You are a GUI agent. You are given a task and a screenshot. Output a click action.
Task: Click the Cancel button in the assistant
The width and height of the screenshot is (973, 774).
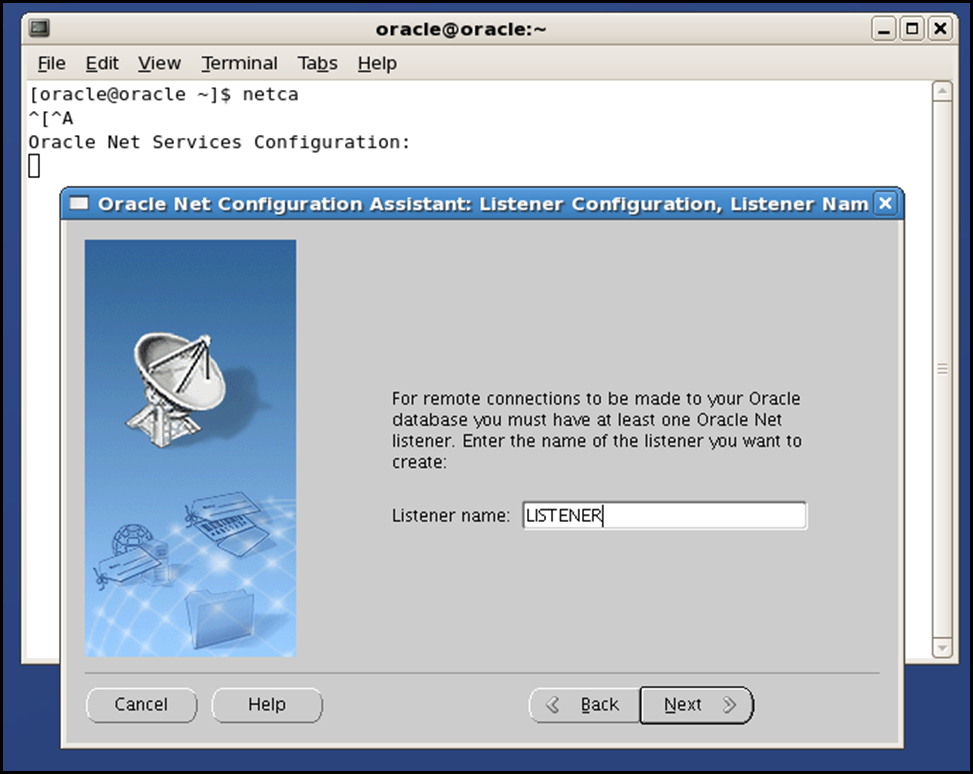[141, 705]
